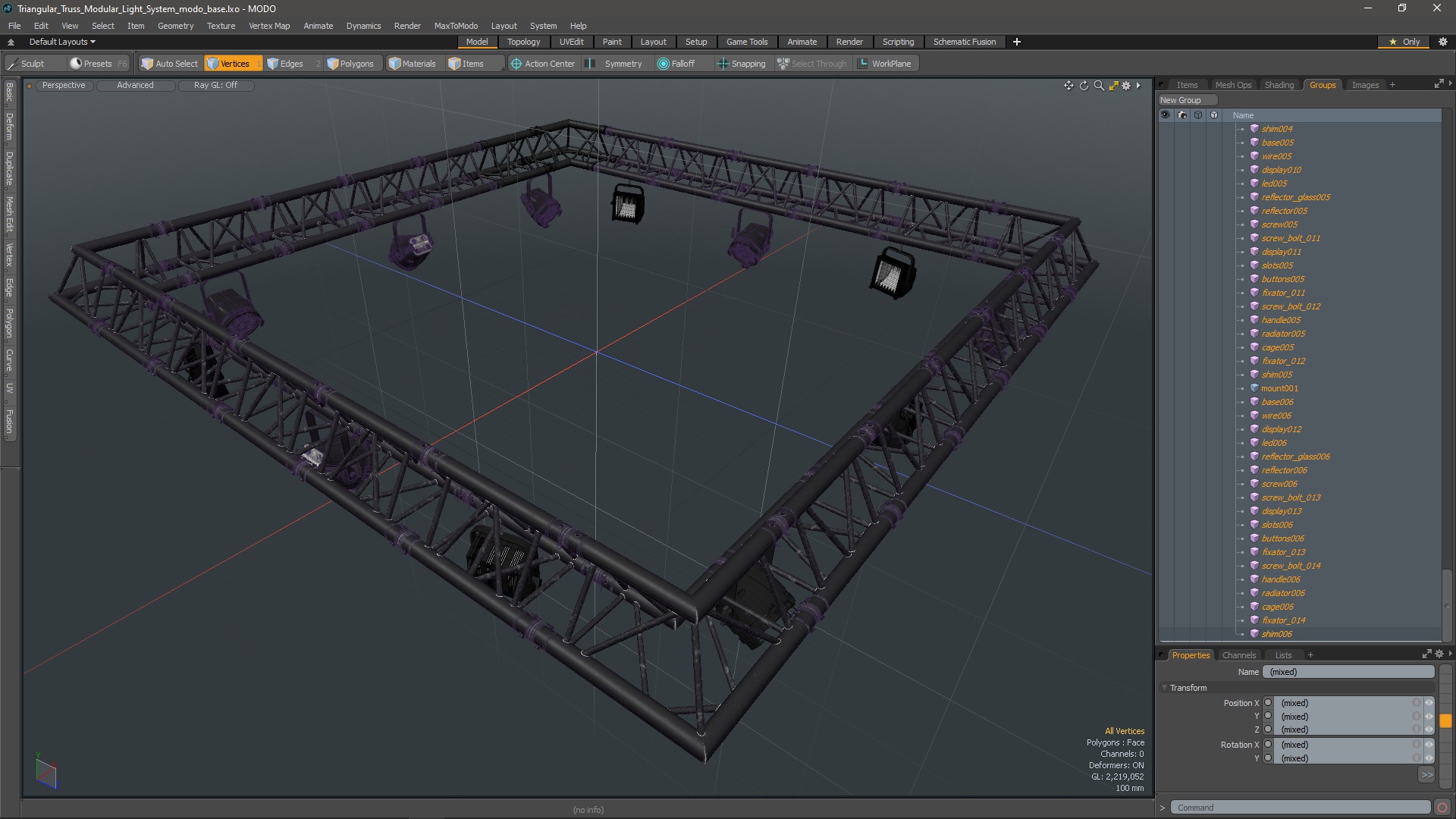The height and width of the screenshot is (819, 1456).
Task: Toggle visibility eye column header
Action: (x=1166, y=115)
